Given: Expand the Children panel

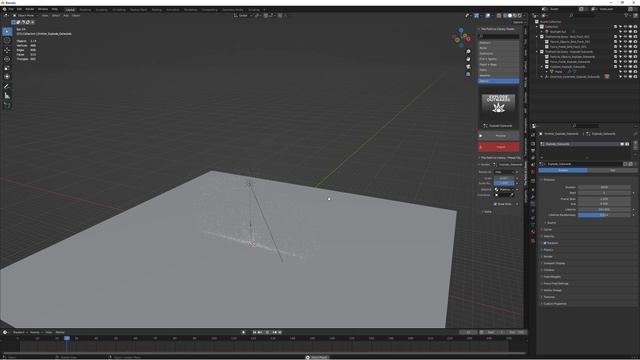Looking at the screenshot, I should click(x=549, y=270).
